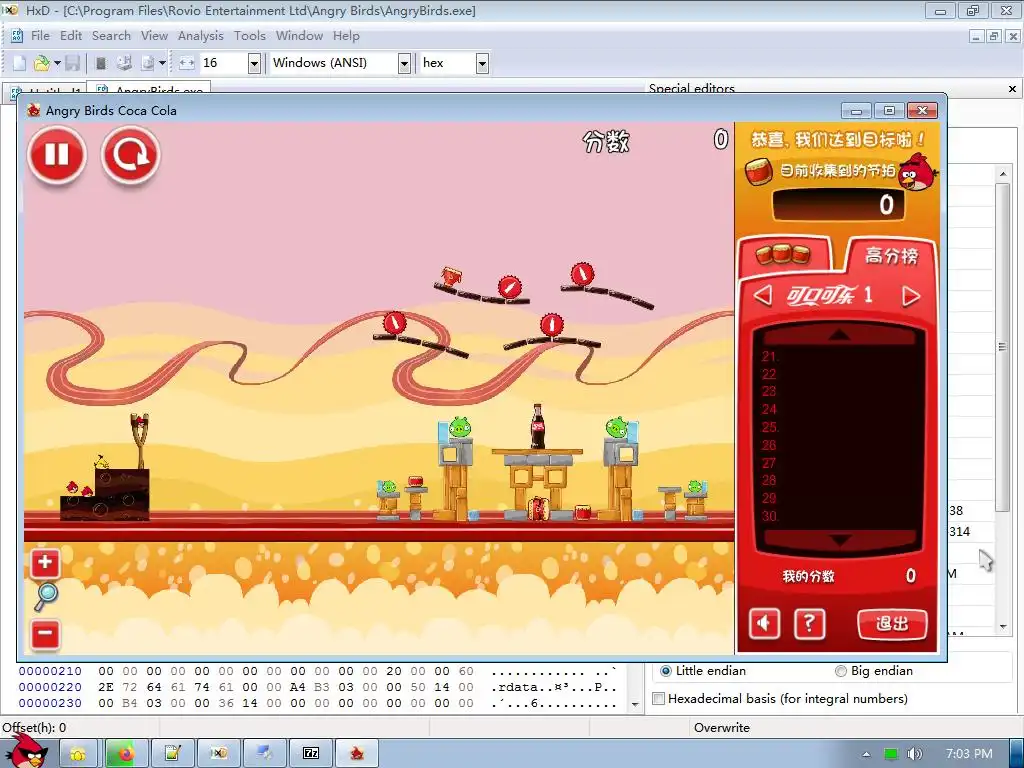Click the system tray volume icon
The image size is (1024, 768).
(x=915, y=754)
